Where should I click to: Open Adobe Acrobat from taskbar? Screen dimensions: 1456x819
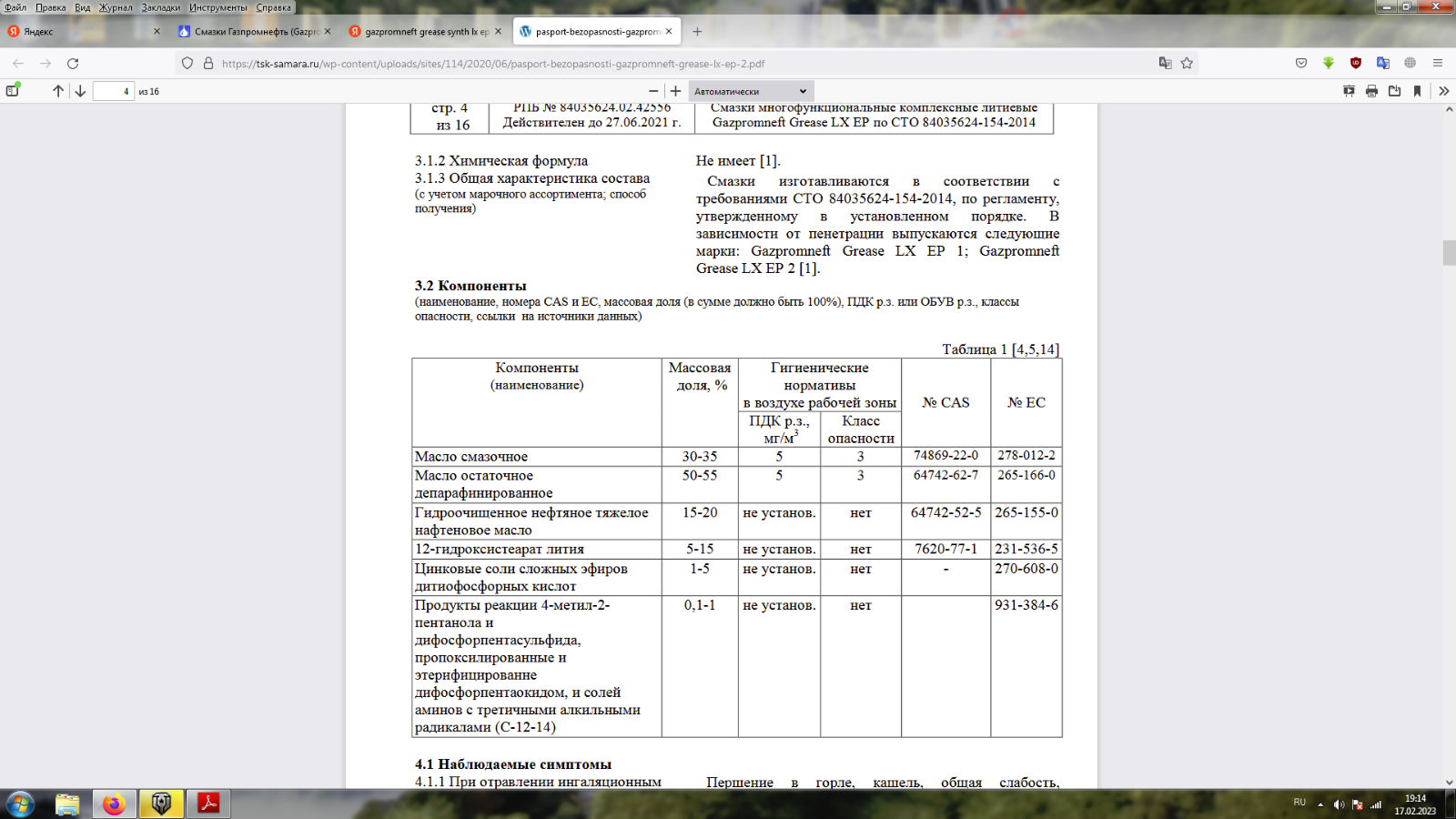pyautogui.click(x=208, y=804)
